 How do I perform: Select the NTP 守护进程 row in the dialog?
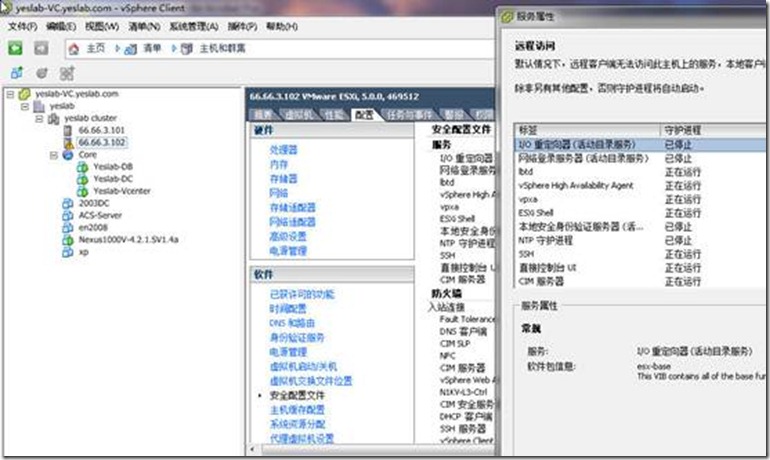640,241
